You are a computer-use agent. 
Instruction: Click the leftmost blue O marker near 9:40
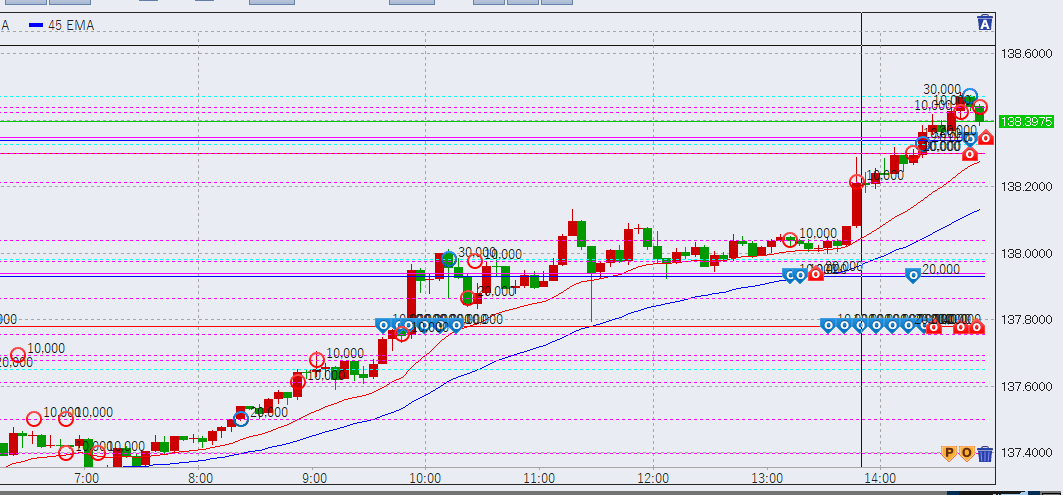coord(383,324)
